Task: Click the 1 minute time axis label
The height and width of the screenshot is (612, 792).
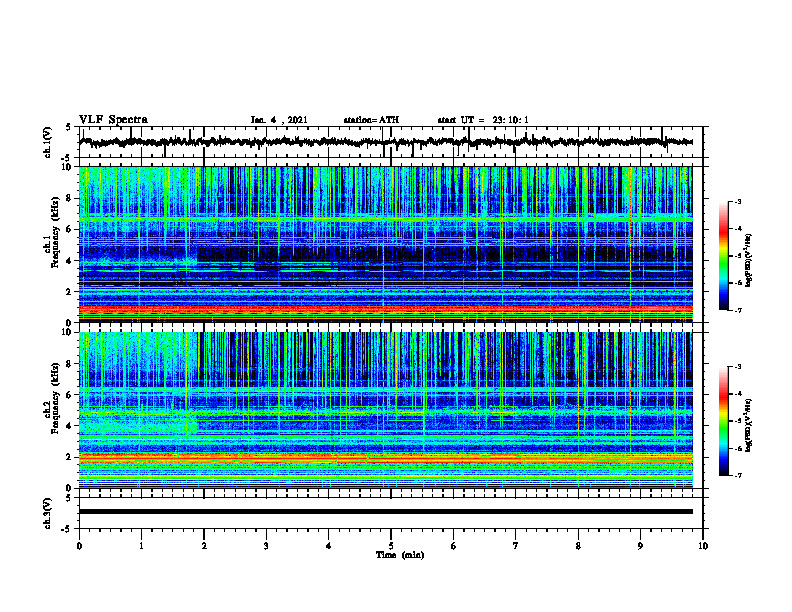Action: tap(141, 546)
